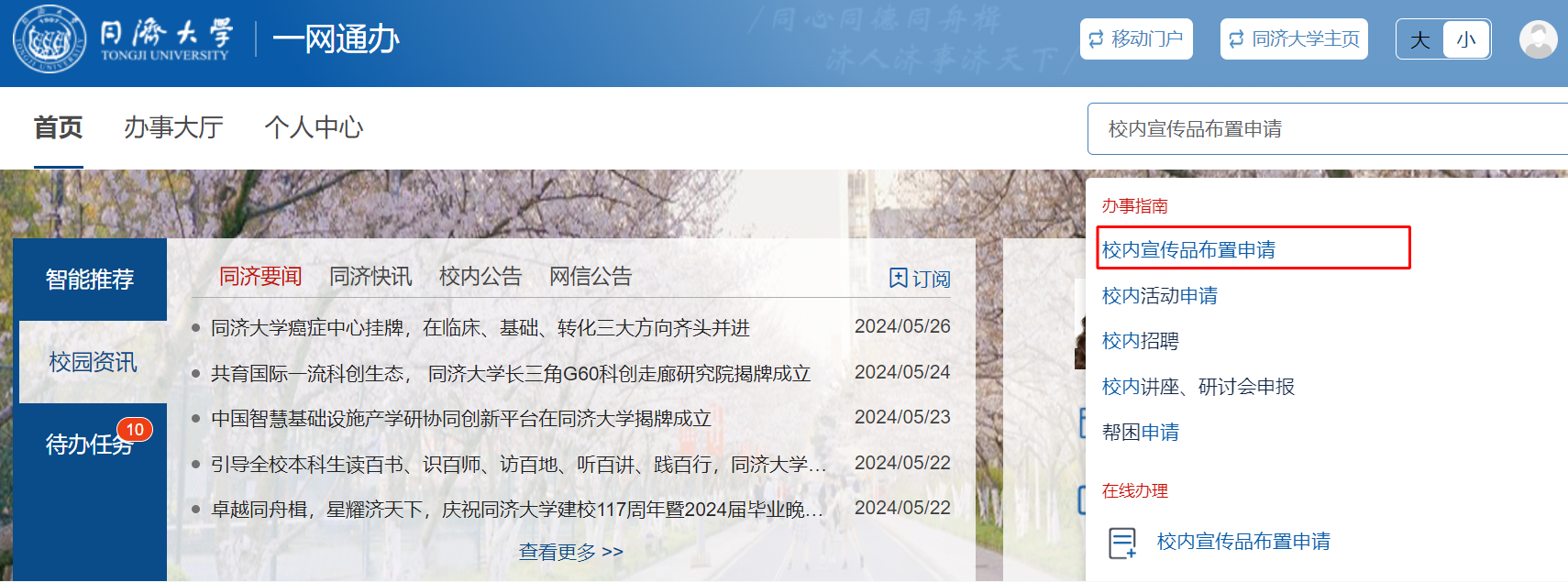Screen dimensions: 1568x582
Task: Click the search box containing 校内宣传品布置申请
Action: 1328,129
